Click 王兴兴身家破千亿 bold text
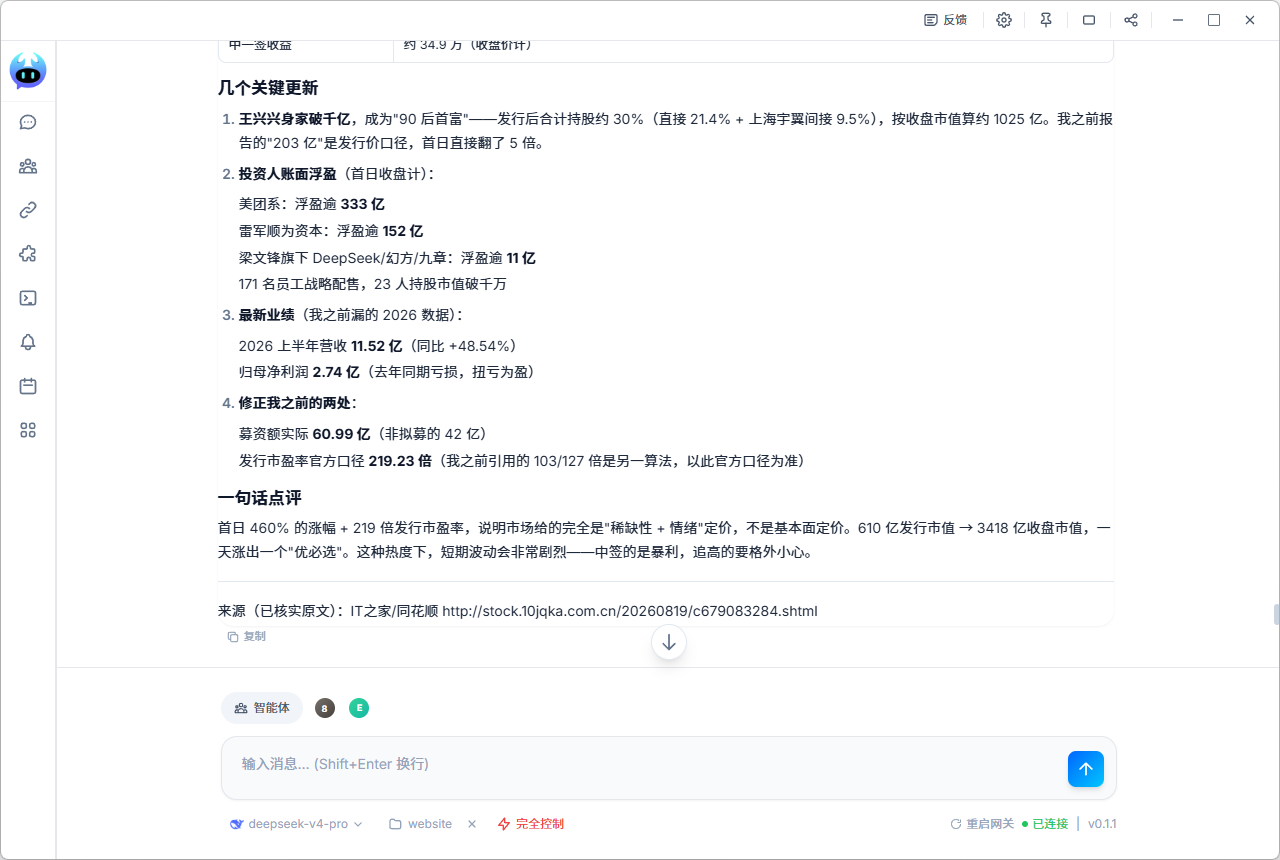This screenshot has height=860, width=1280. coord(295,119)
